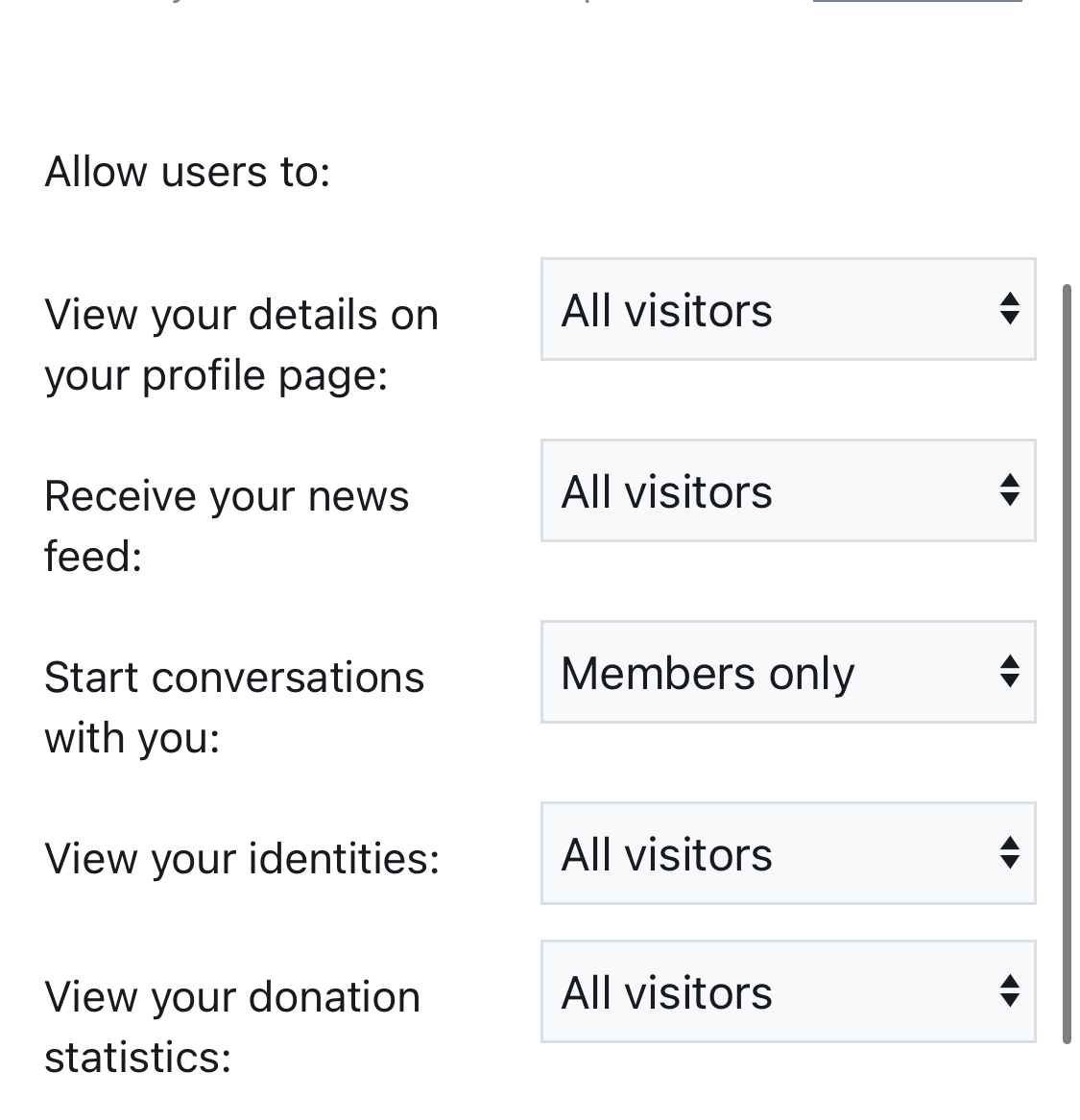Viewport: 1080px width, 1120px height.
Task: Click the up/down arrows on the donation statistics selector
Action: [x=1009, y=991]
